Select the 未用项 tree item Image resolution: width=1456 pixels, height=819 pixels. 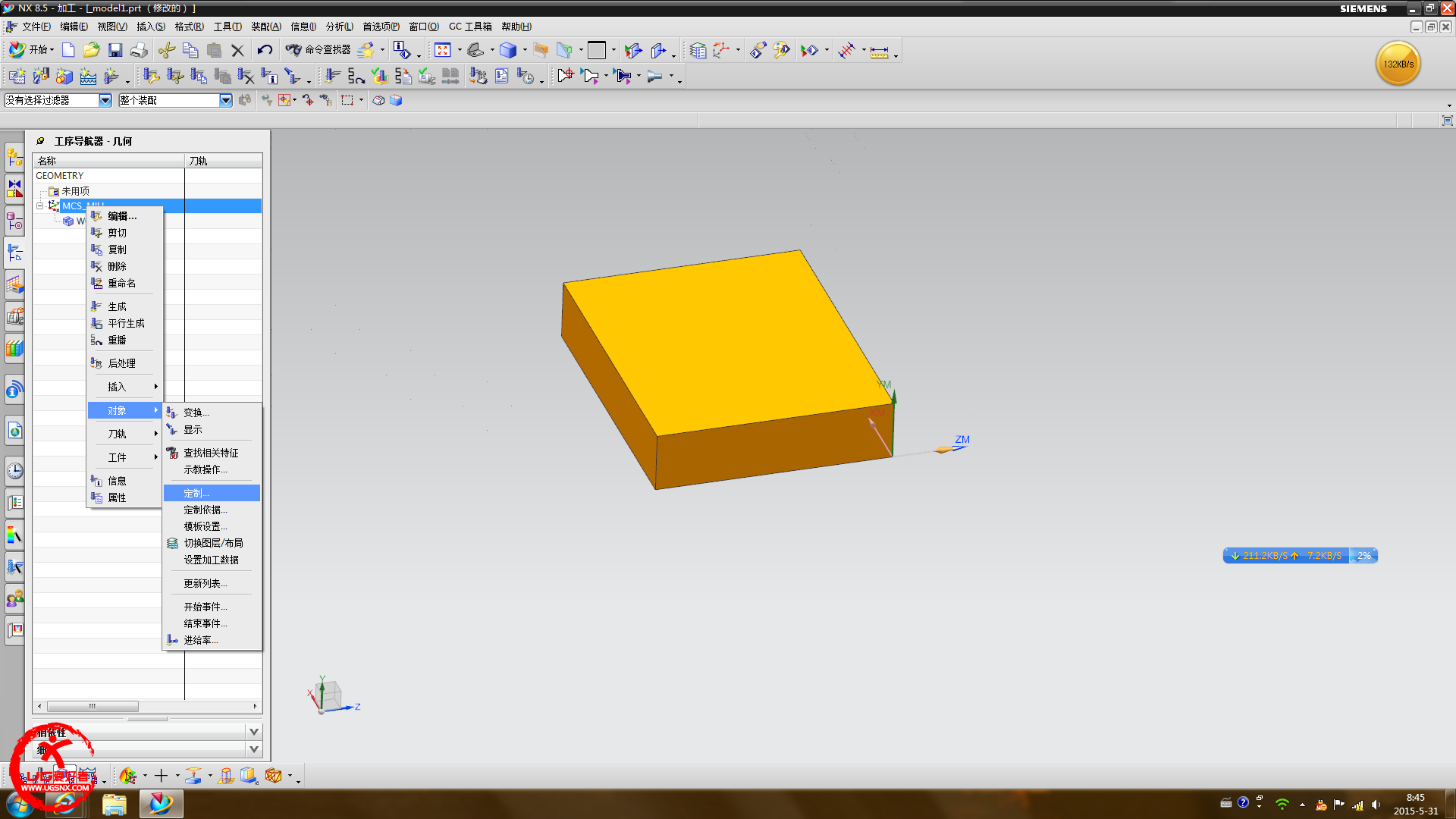[75, 191]
